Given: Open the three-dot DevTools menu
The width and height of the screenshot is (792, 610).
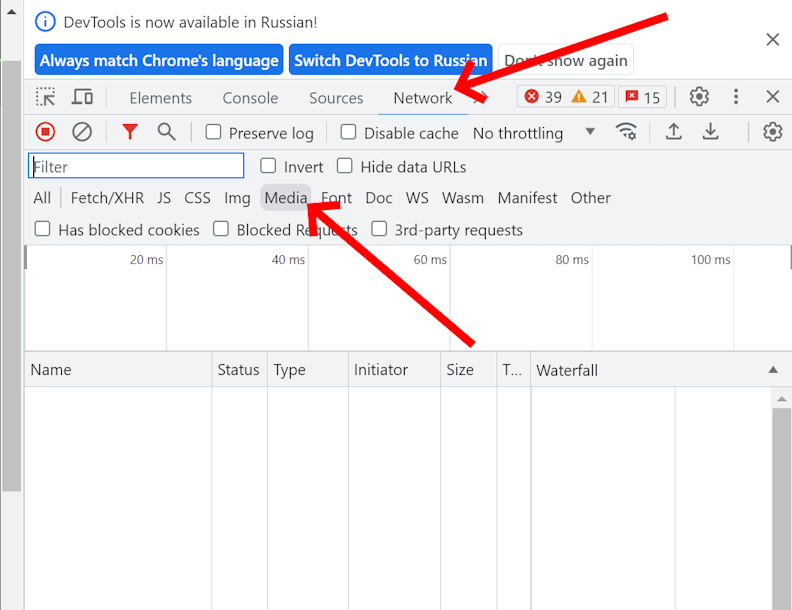Looking at the screenshot, I should click(x=735, y=96).
